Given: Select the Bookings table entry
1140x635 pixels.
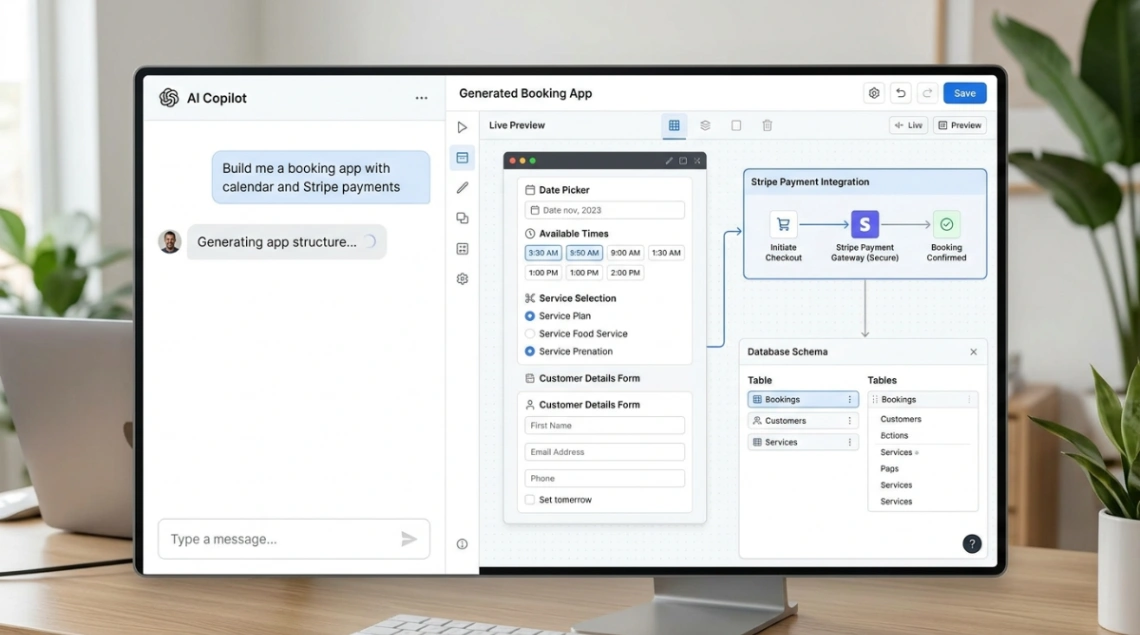Looking at the screenshot, I should pos(803,399).
